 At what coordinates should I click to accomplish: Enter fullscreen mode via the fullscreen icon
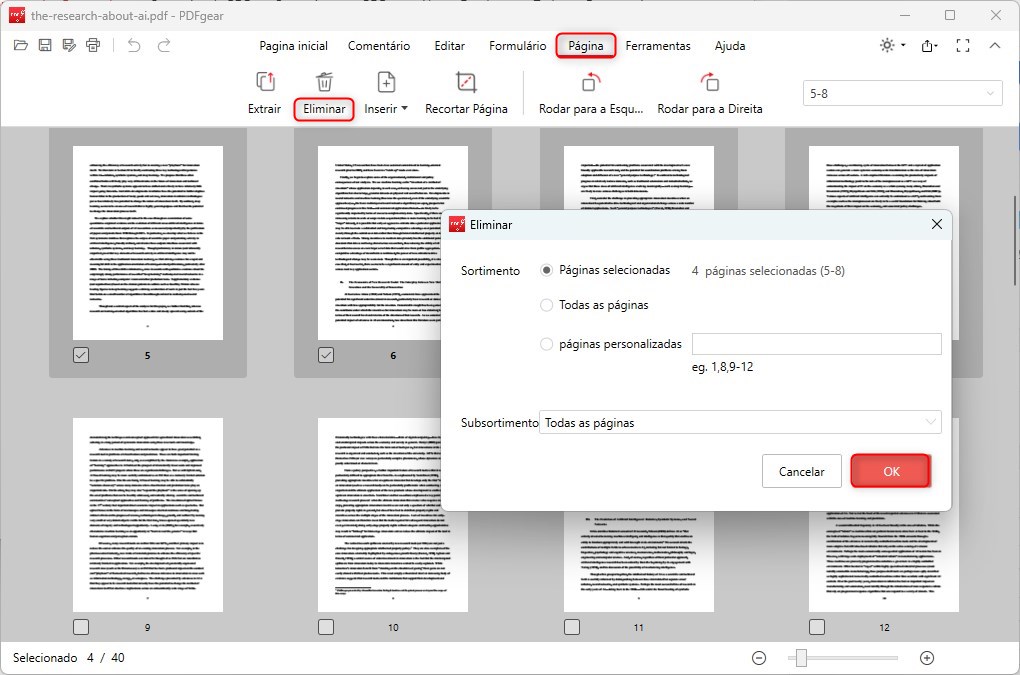pos(963,45)
